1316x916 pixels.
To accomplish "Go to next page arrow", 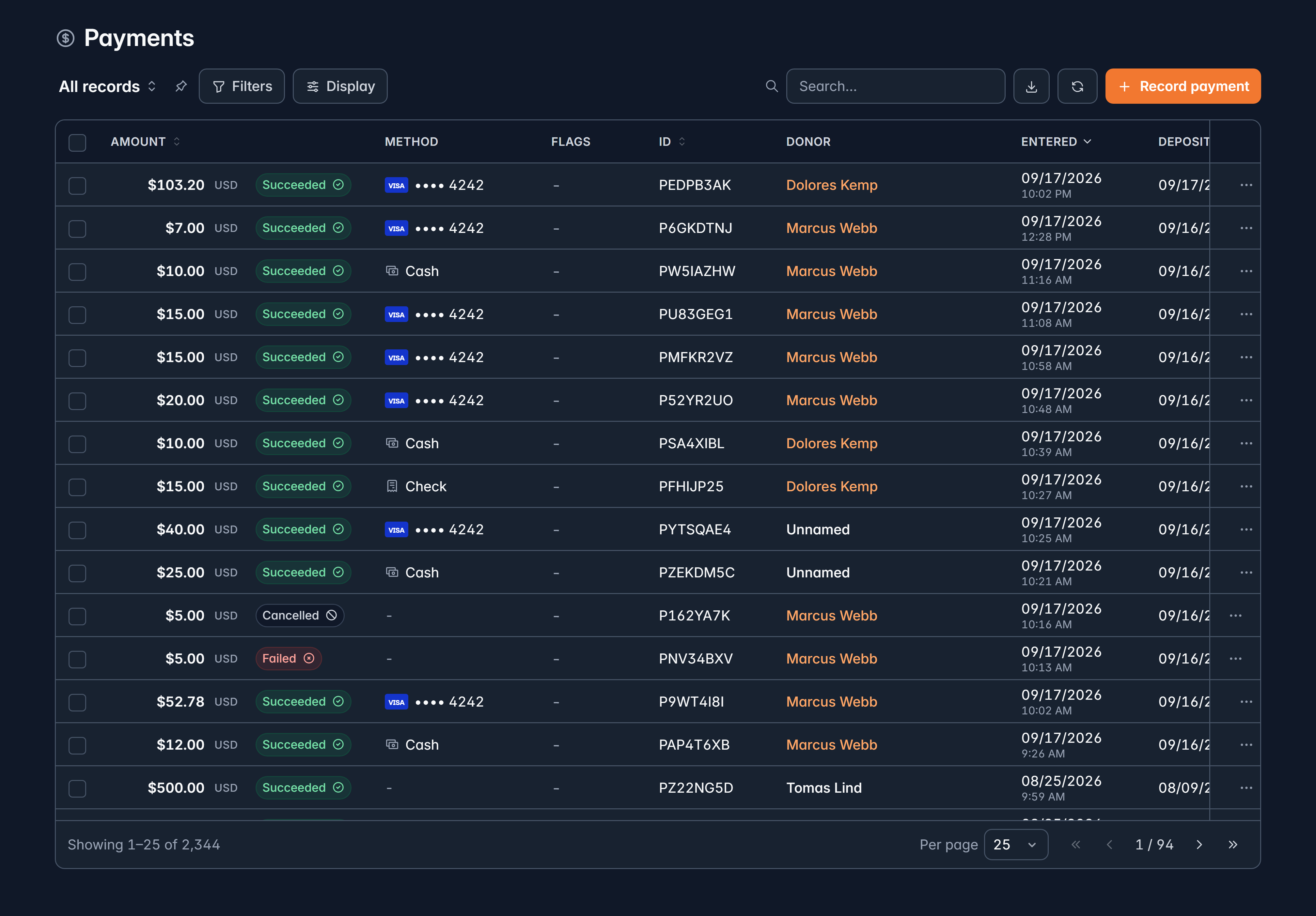I will (1199, 845).
